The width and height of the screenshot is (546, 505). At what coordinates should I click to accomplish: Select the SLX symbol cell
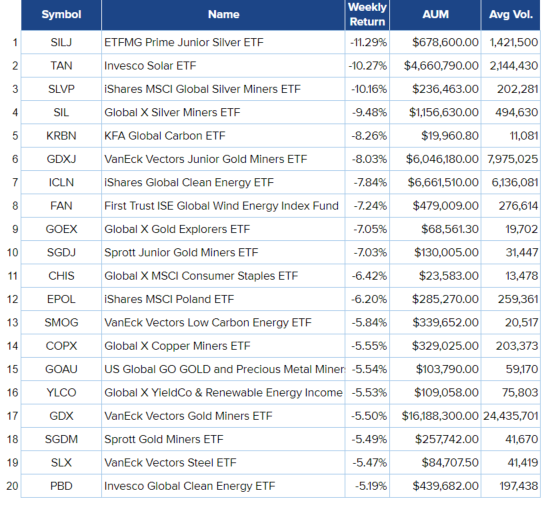[61, 462]
